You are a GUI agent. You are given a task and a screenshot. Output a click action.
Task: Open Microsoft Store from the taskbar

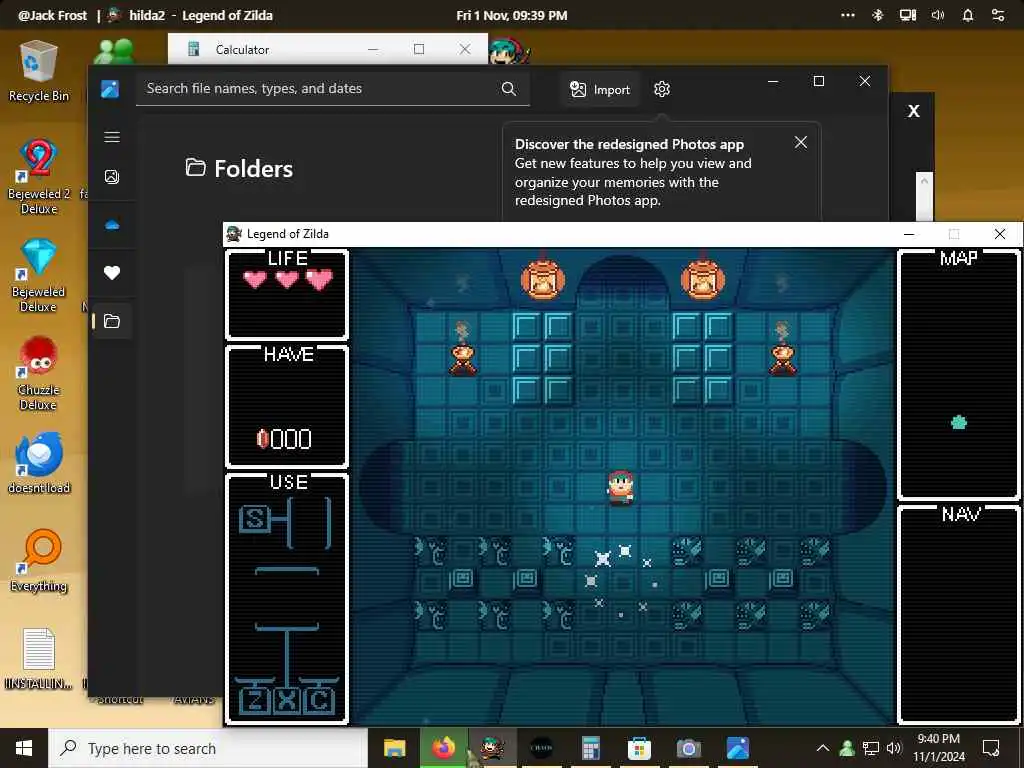(639, 748)
